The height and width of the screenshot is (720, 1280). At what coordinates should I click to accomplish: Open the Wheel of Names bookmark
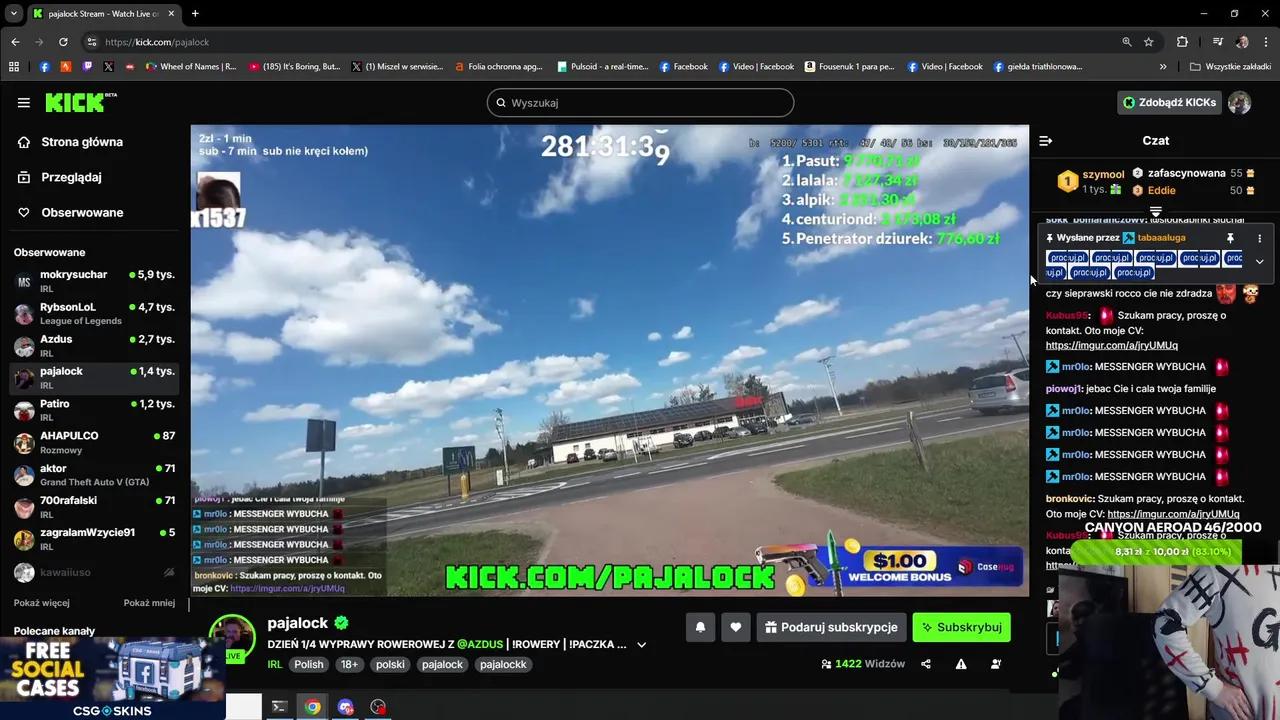[x=191, y=67]
